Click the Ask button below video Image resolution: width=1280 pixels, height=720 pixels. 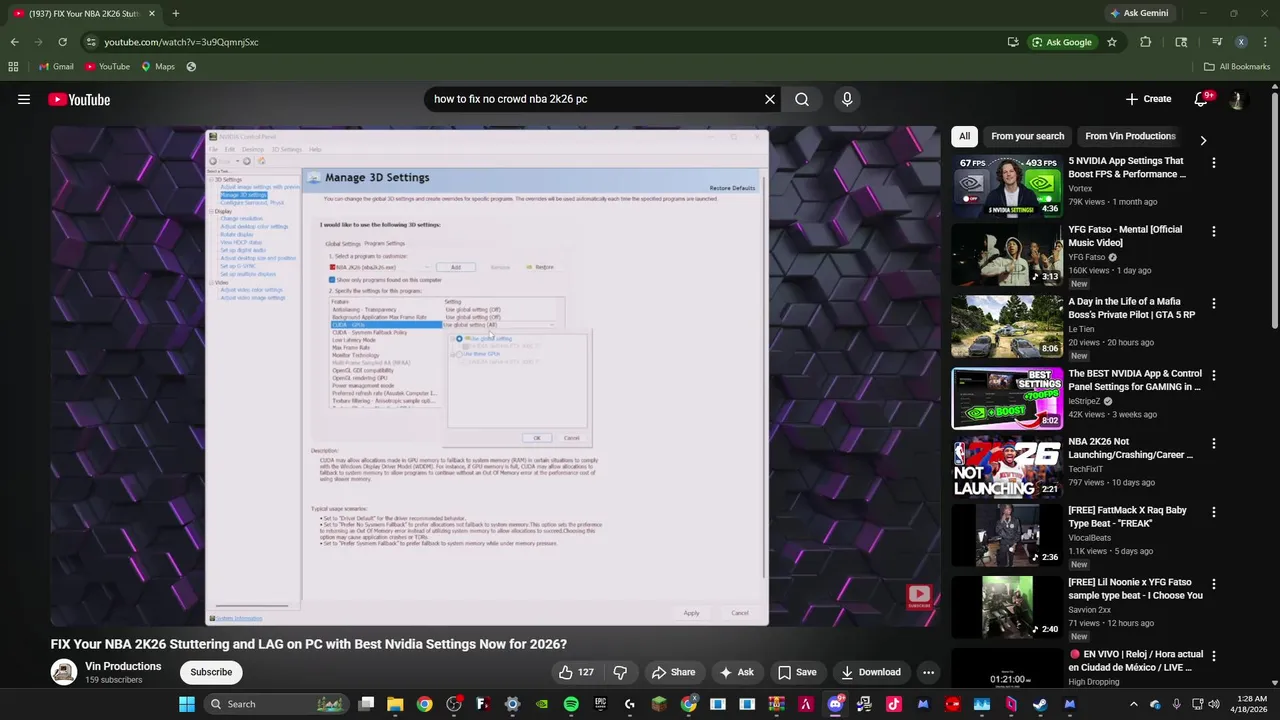pyautogui.click(x=736, y=672)
